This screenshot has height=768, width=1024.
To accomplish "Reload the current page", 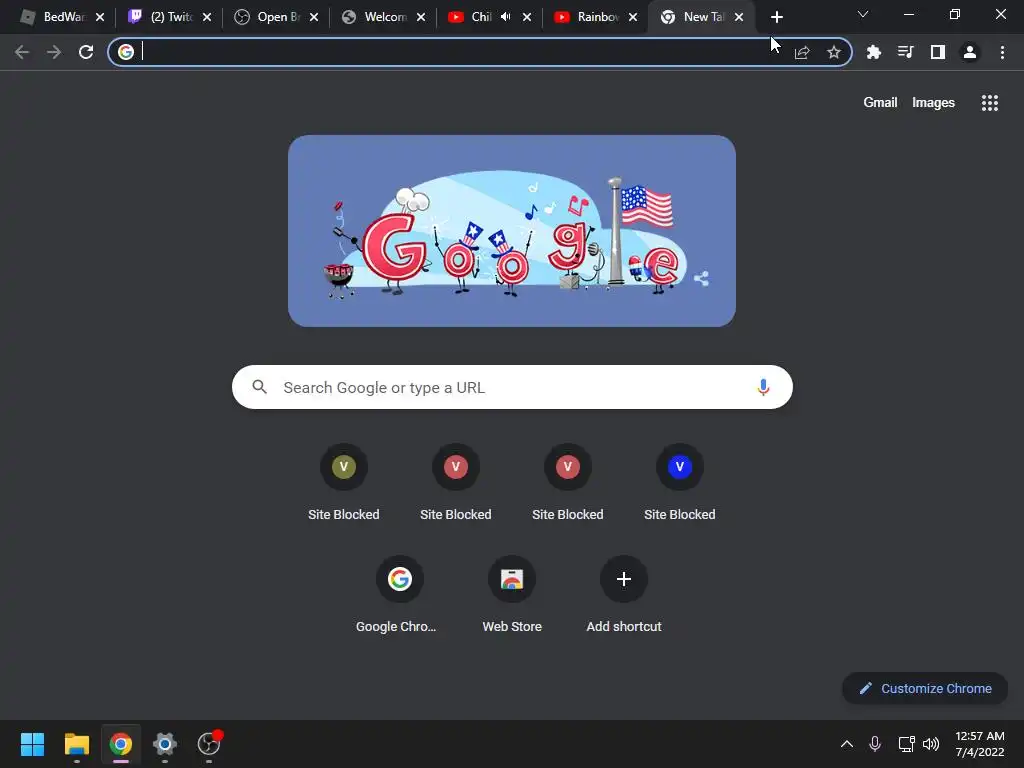I will (x=86, y=52).
